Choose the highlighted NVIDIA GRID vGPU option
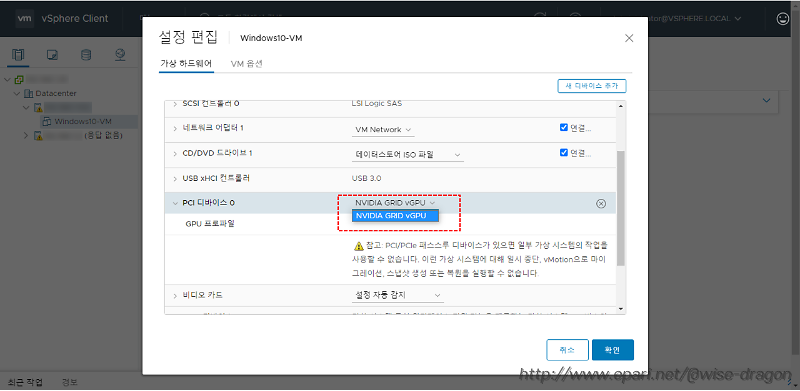800x391 pixels. 395,216
